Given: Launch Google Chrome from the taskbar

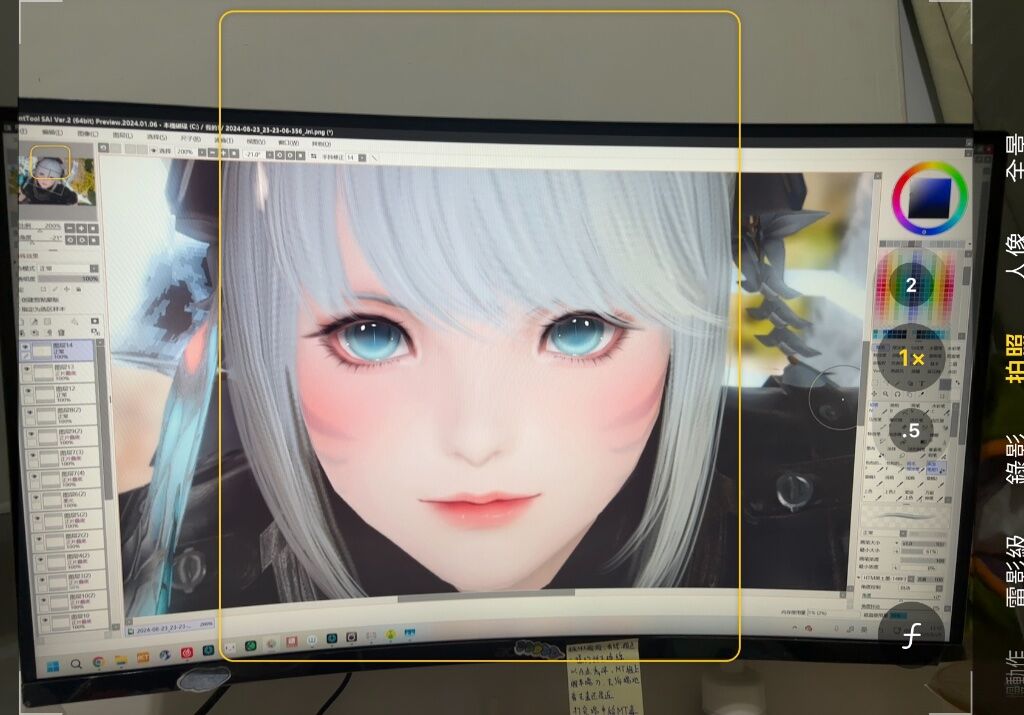Looking at the screenshot, I should point(99,662).
